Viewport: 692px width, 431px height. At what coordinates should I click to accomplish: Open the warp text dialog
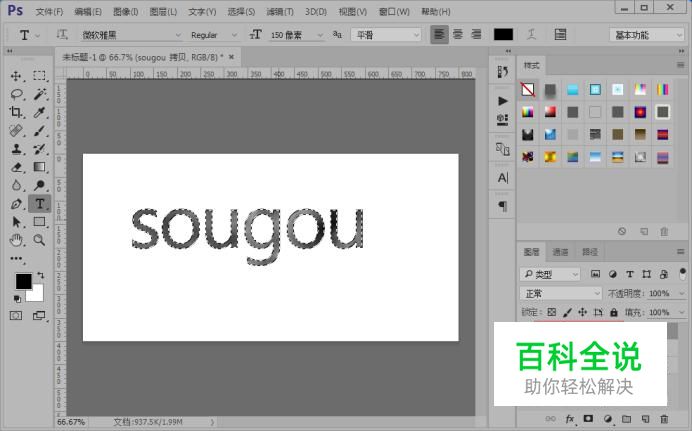point(532,34)
